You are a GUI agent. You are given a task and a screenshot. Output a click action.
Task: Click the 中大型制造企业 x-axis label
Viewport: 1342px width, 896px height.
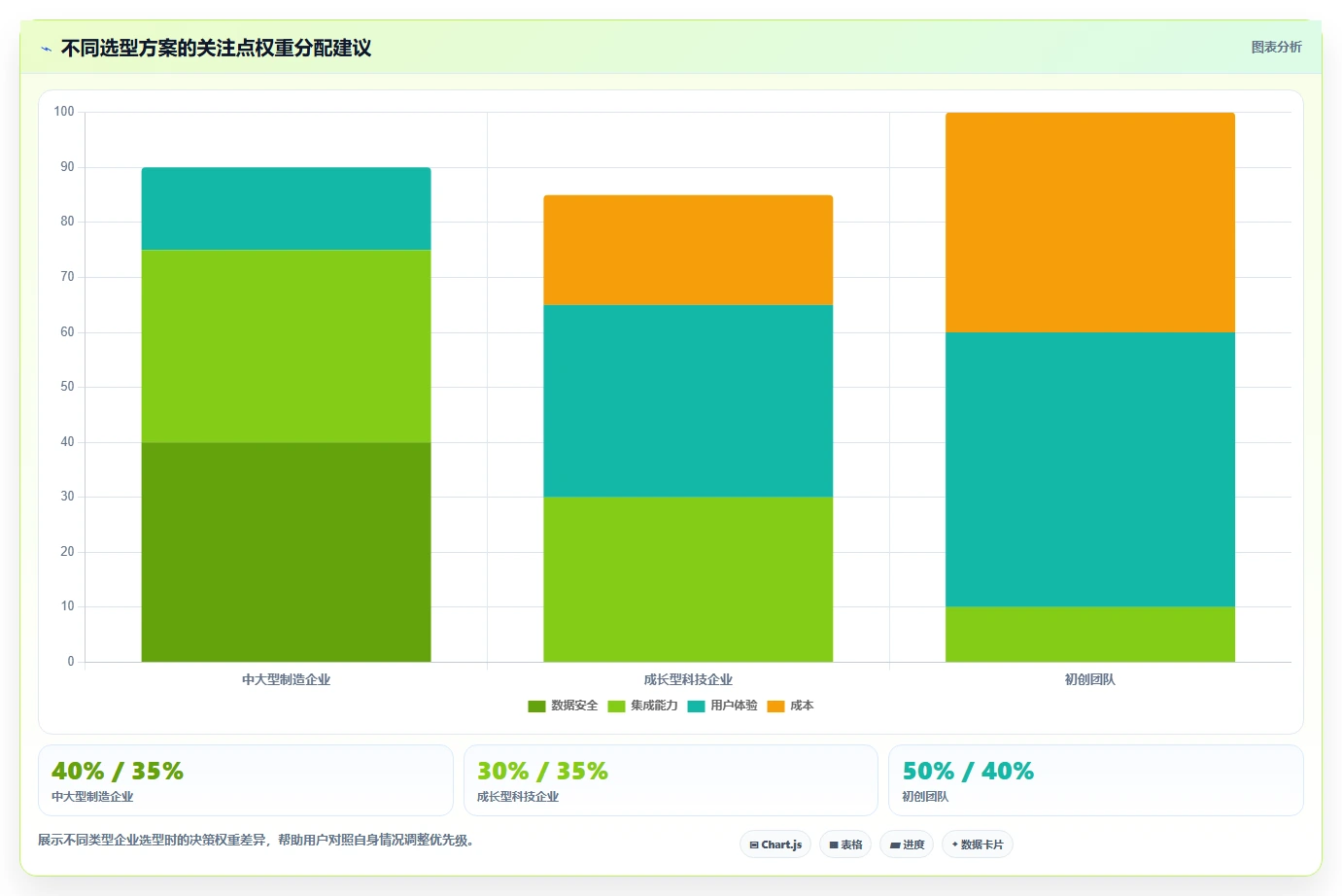286,679
